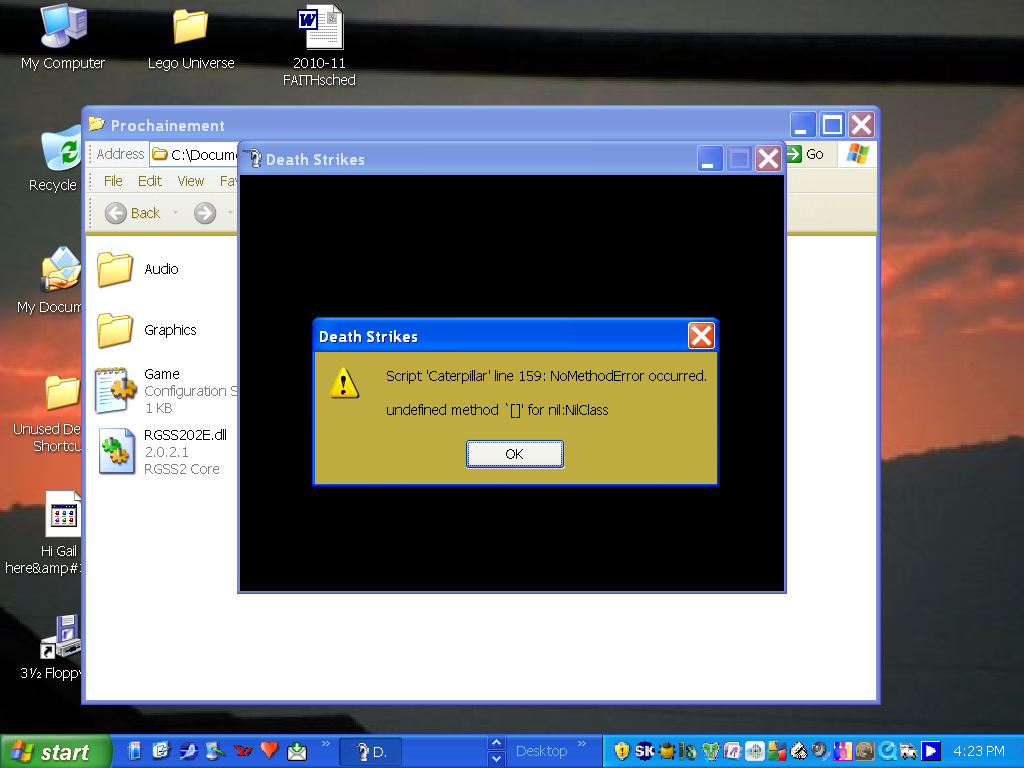Click the yellow security shield tray icon

pos(621,752)
